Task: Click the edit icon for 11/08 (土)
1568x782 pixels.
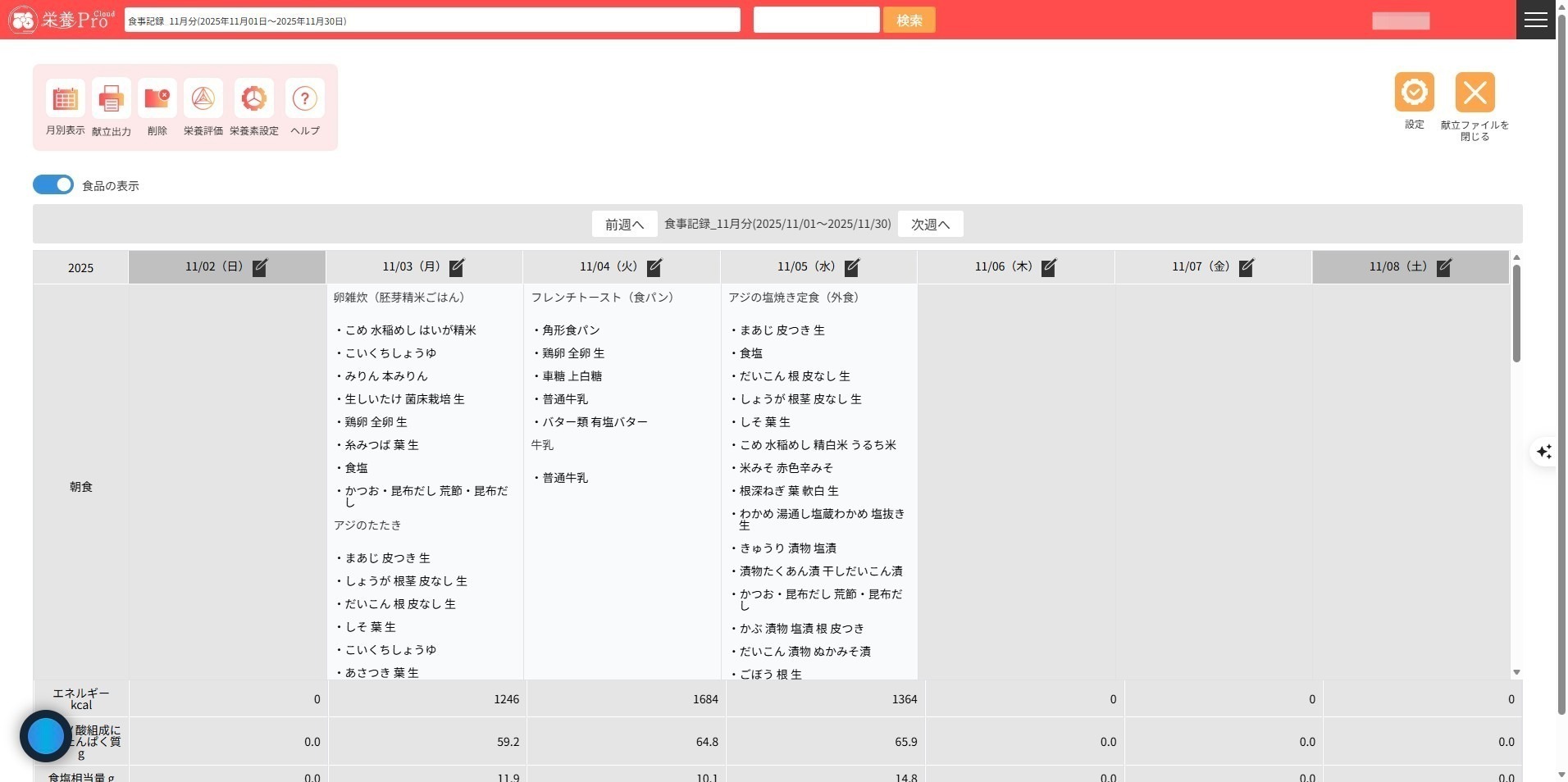Action: click(1444, 267)
